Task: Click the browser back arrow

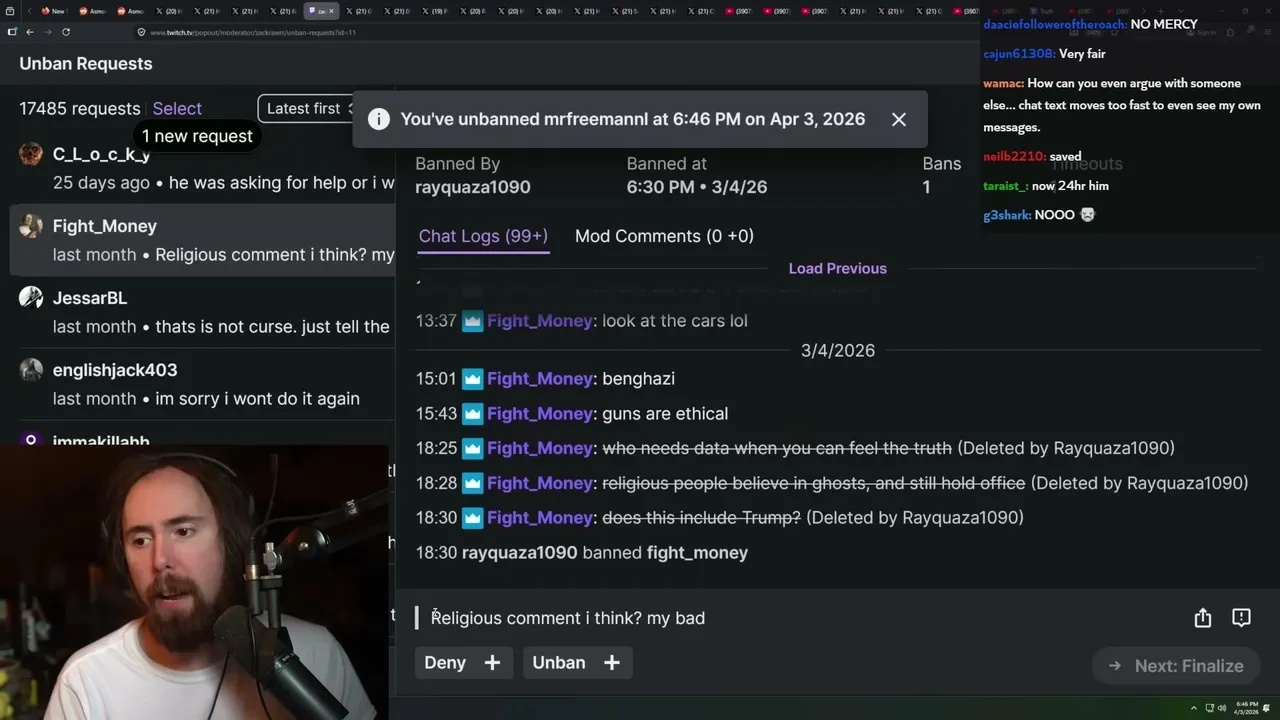Action: (x=30, y=32)
